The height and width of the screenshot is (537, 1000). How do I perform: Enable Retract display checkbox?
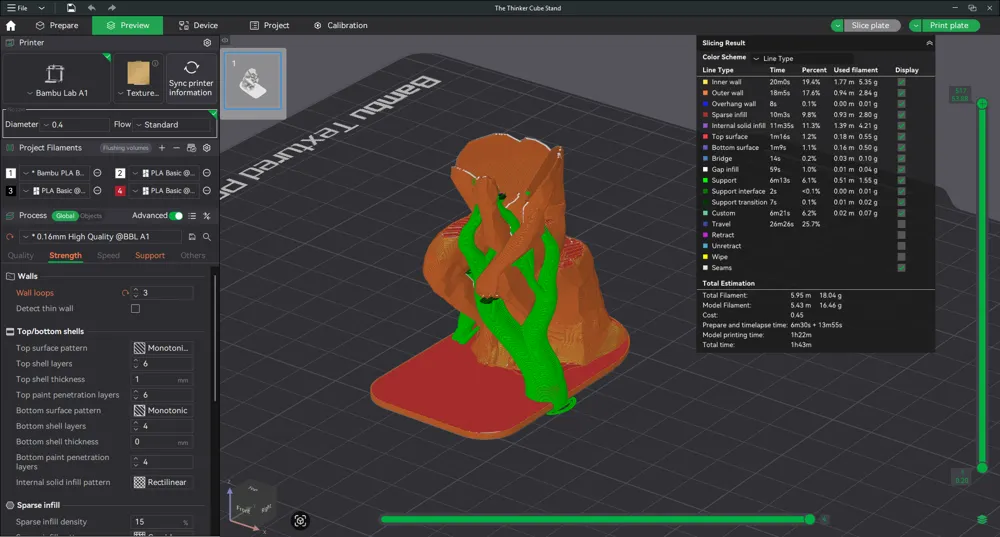901,235
